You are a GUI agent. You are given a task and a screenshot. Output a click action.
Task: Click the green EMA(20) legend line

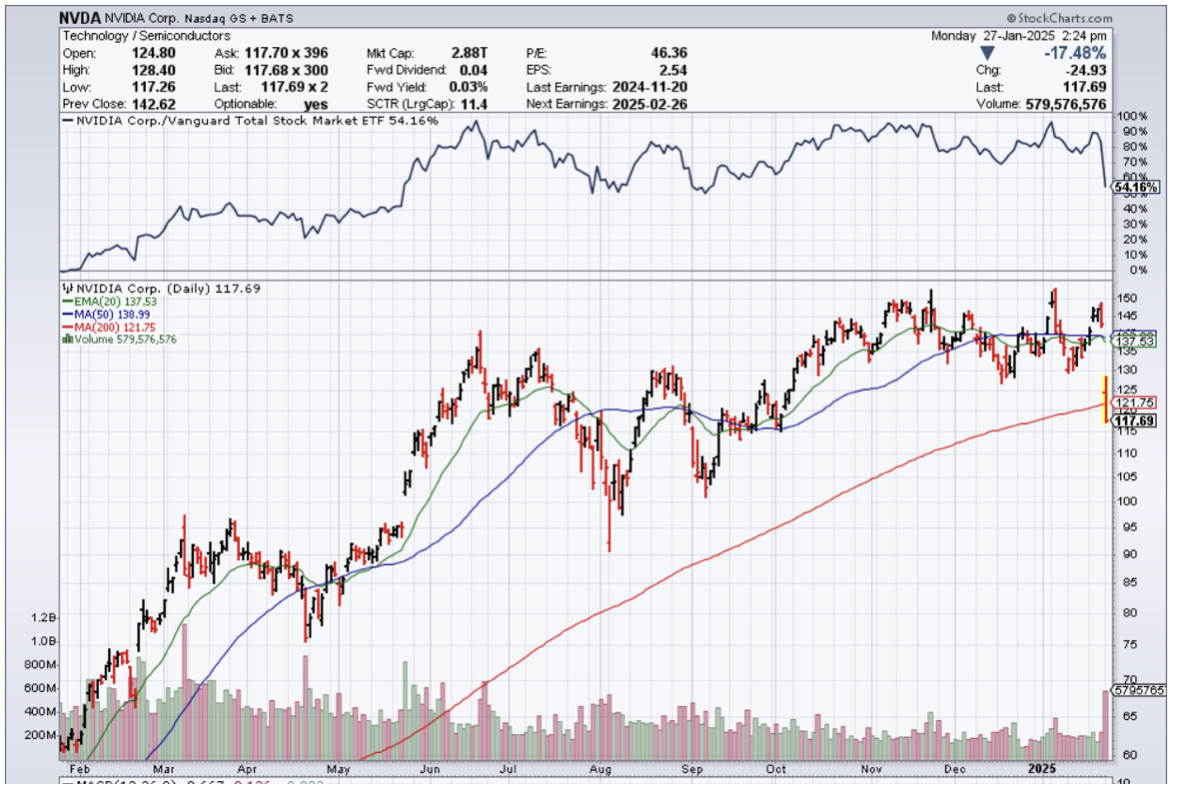[68, 302]
